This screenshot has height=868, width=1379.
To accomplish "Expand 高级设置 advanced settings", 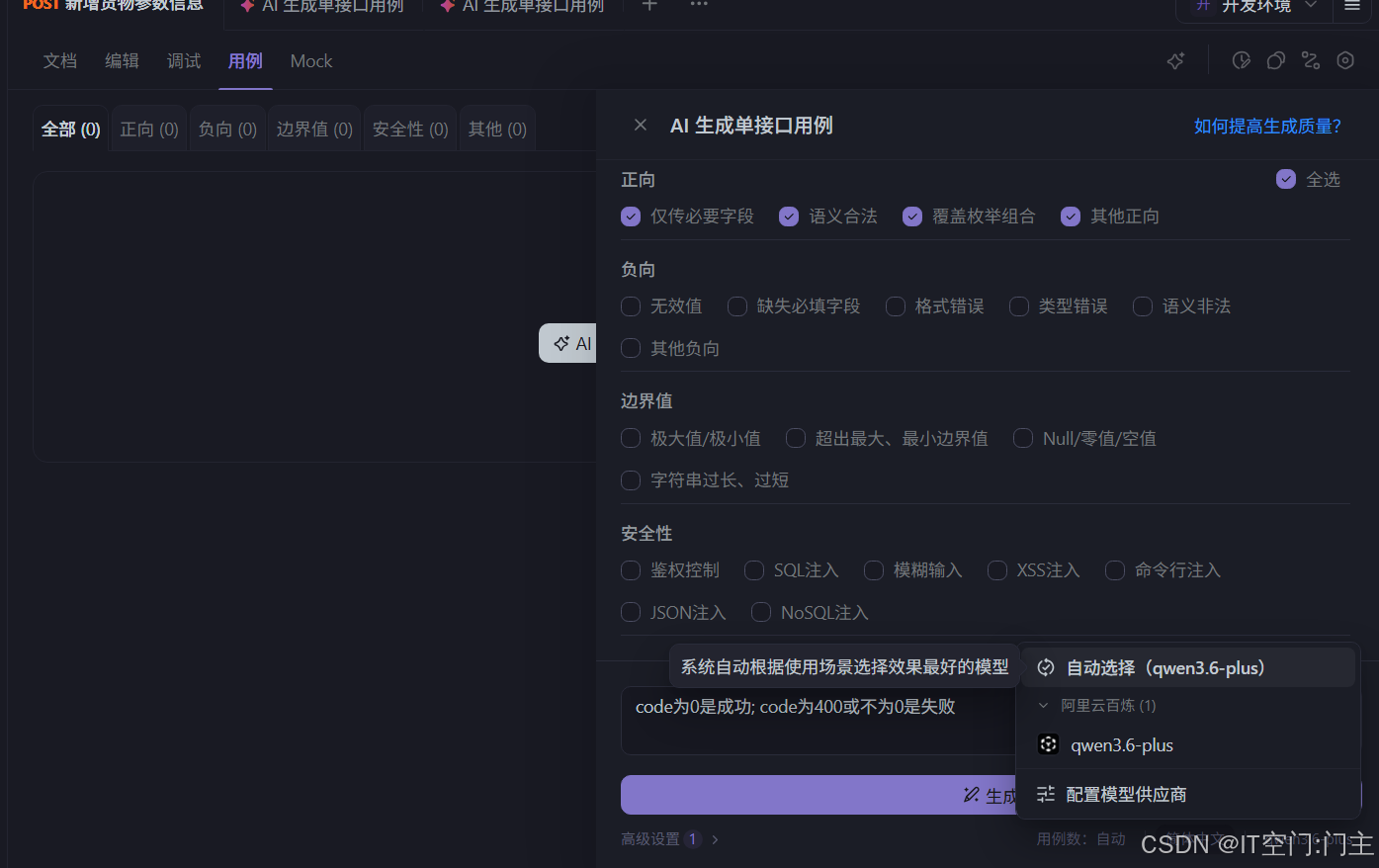I will (x=670, y=839).
